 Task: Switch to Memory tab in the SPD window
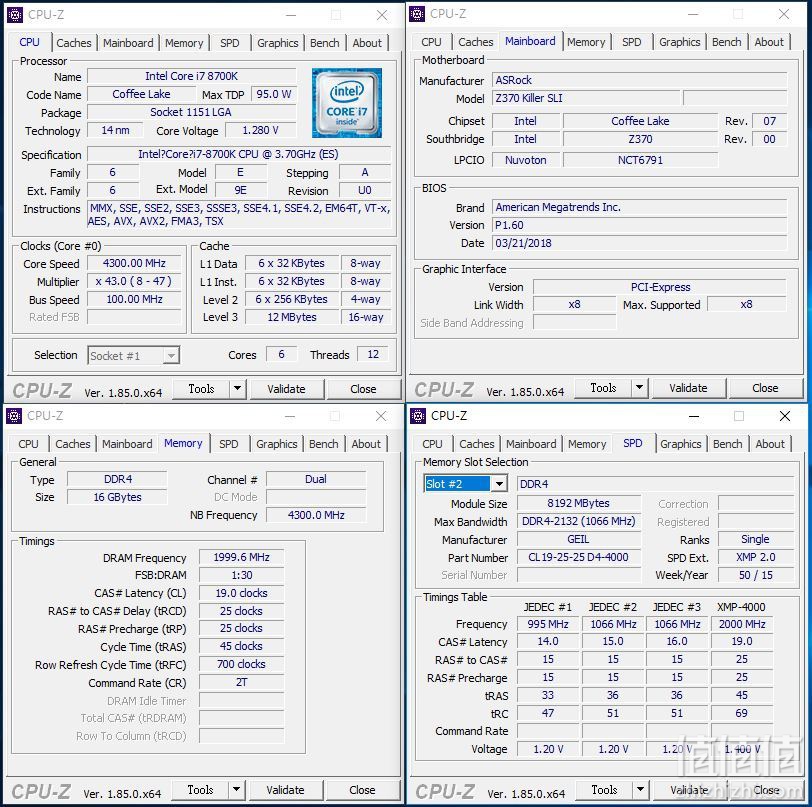coord(587,444)
